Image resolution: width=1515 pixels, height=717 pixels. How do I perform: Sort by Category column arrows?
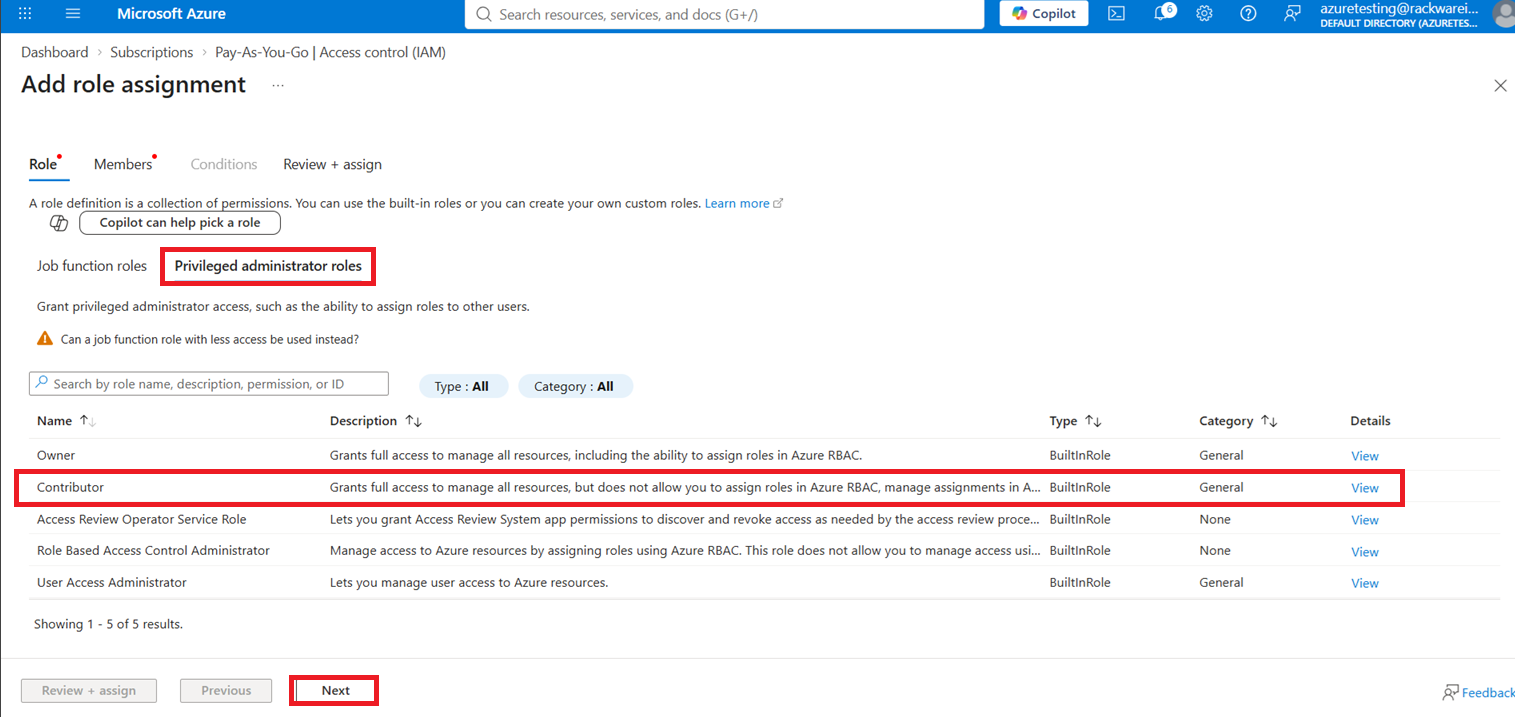click(x=1268, y=421)
